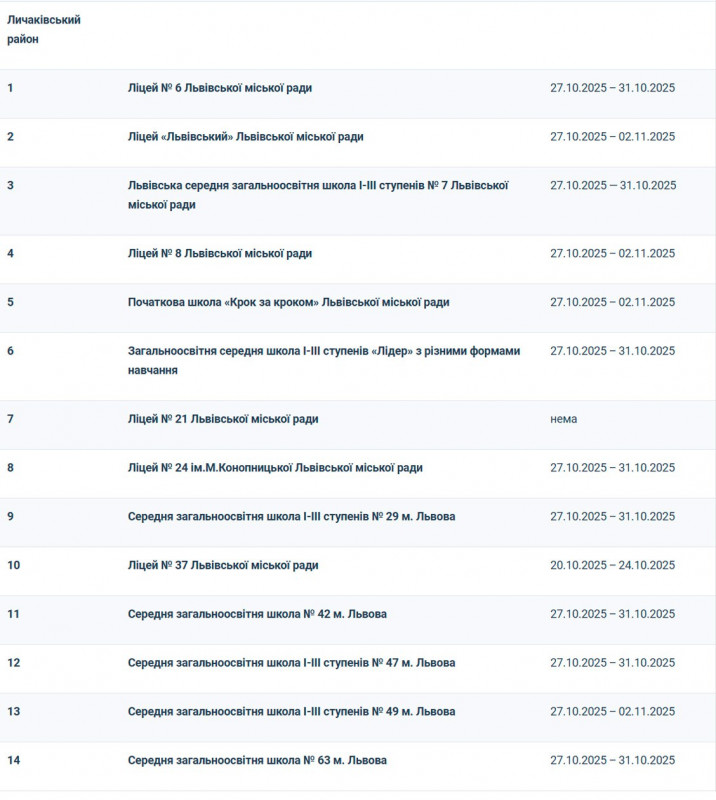Select the «Лідер» school name entry

click(x=323, y=360)
